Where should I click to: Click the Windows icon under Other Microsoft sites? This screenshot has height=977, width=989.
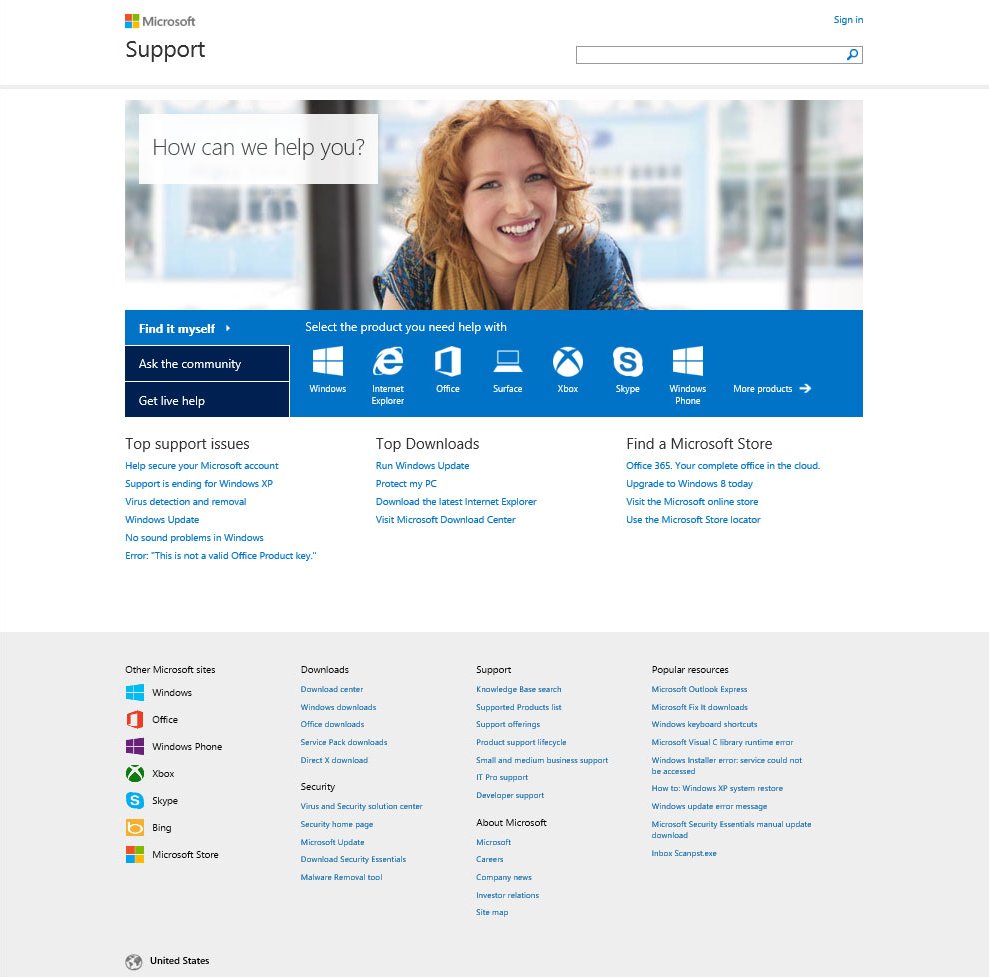point(135,693)
